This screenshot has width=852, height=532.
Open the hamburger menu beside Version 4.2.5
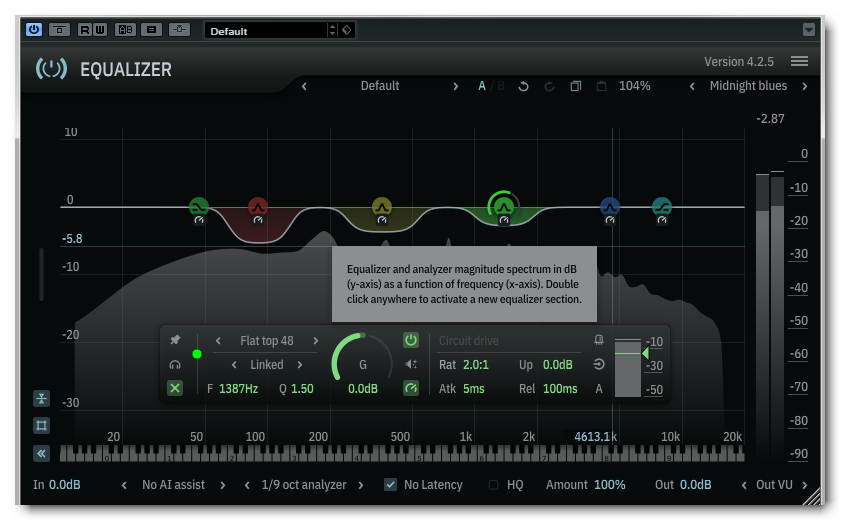tap(799, 61)
